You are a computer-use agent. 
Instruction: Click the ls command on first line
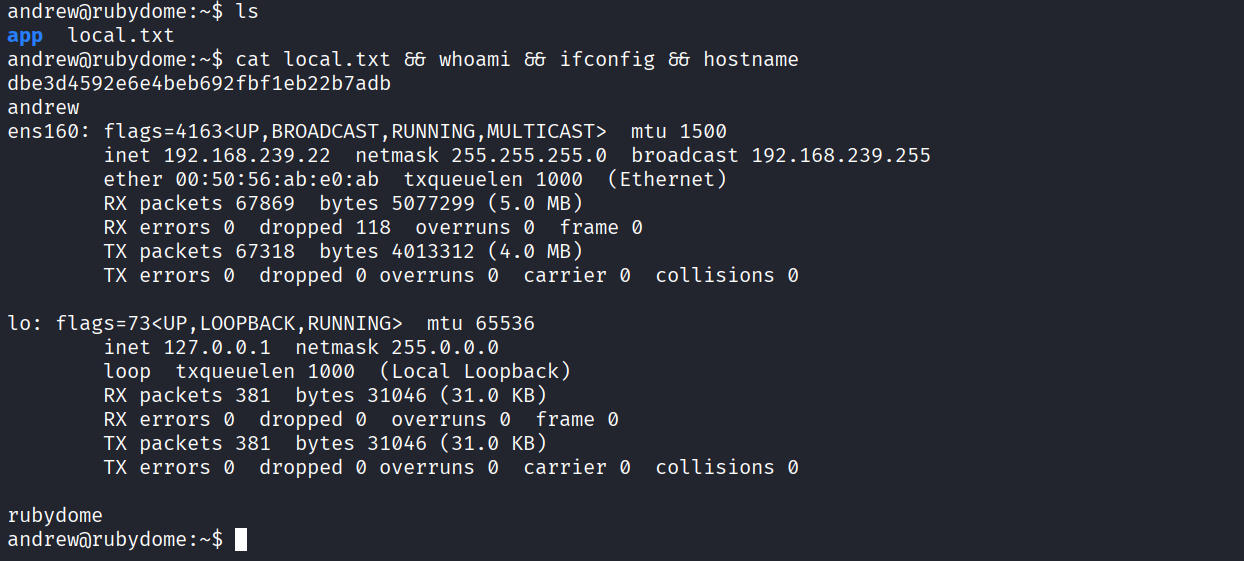click(247, 12)
